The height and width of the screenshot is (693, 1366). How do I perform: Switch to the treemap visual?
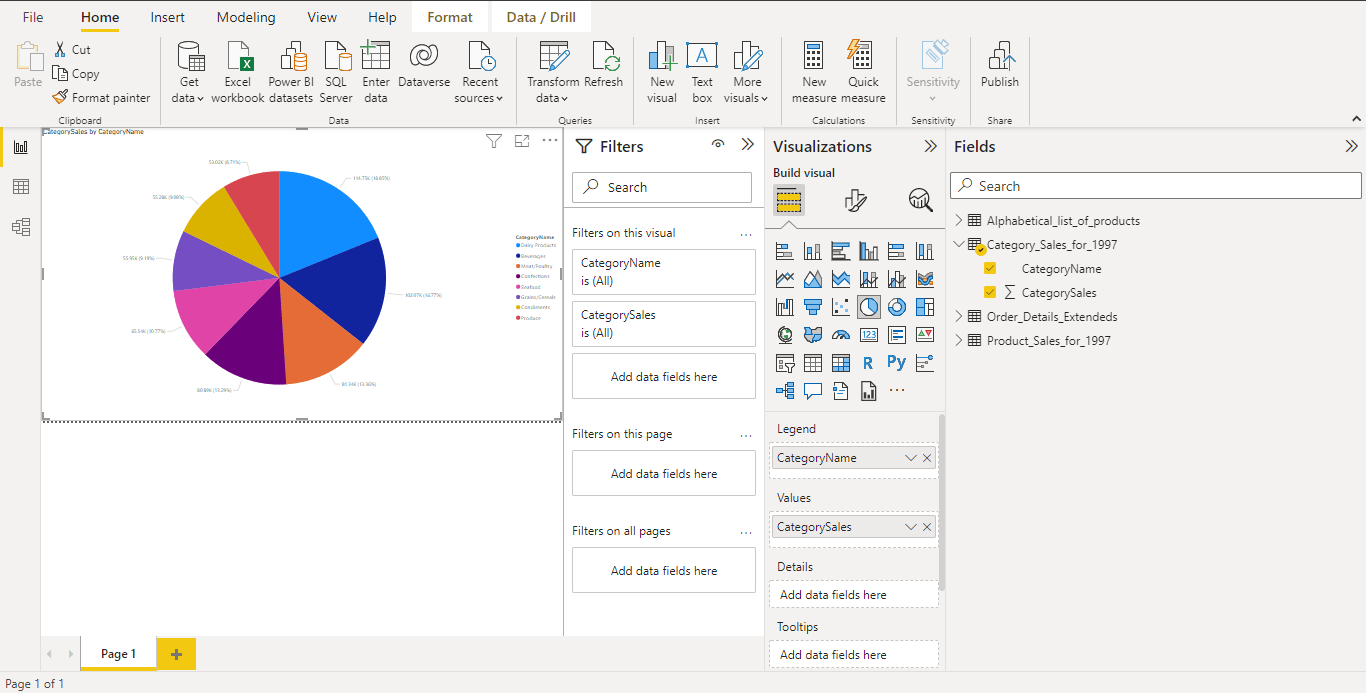[925, 307]
